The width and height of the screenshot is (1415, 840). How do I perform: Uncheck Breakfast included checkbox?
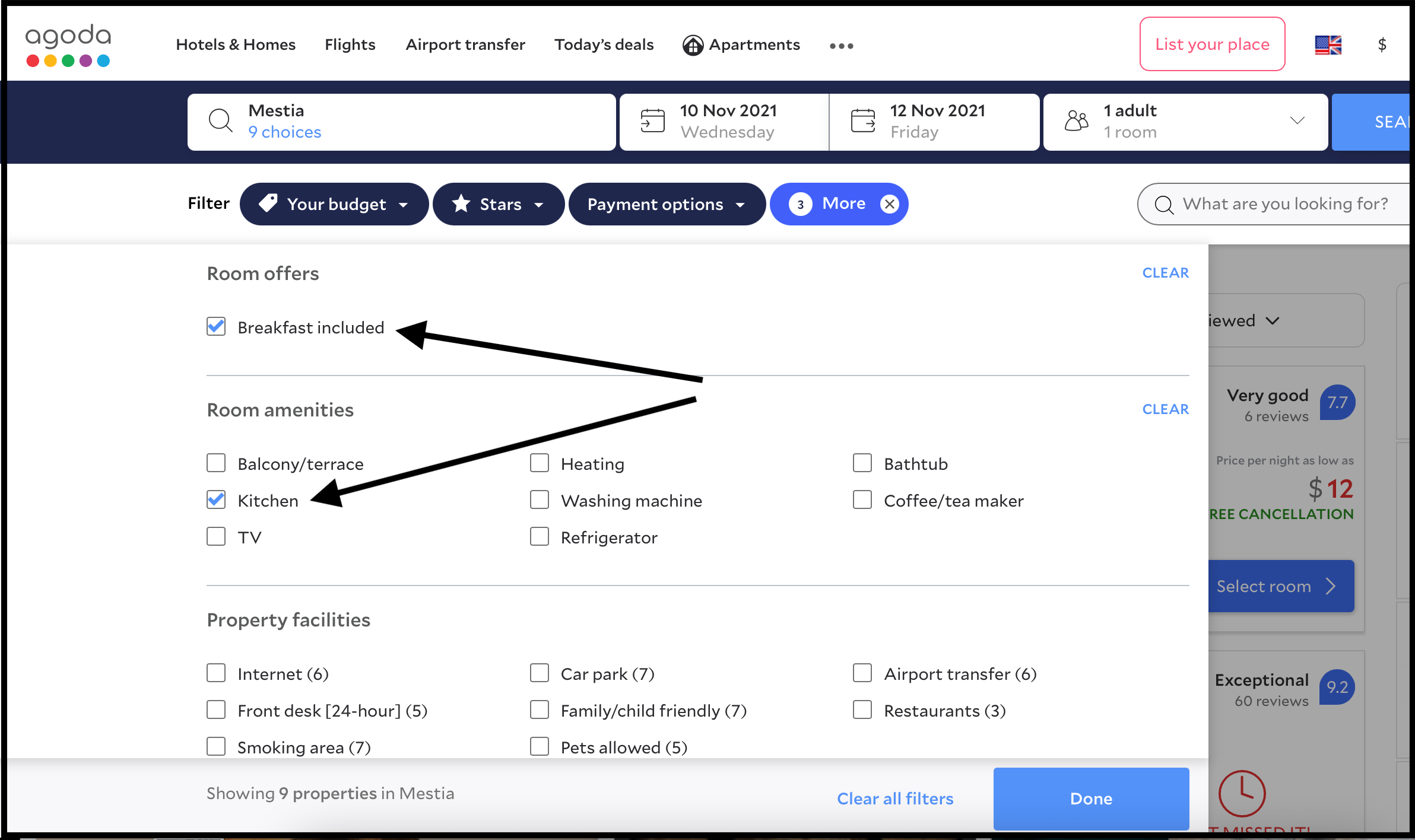coord(216,327)
